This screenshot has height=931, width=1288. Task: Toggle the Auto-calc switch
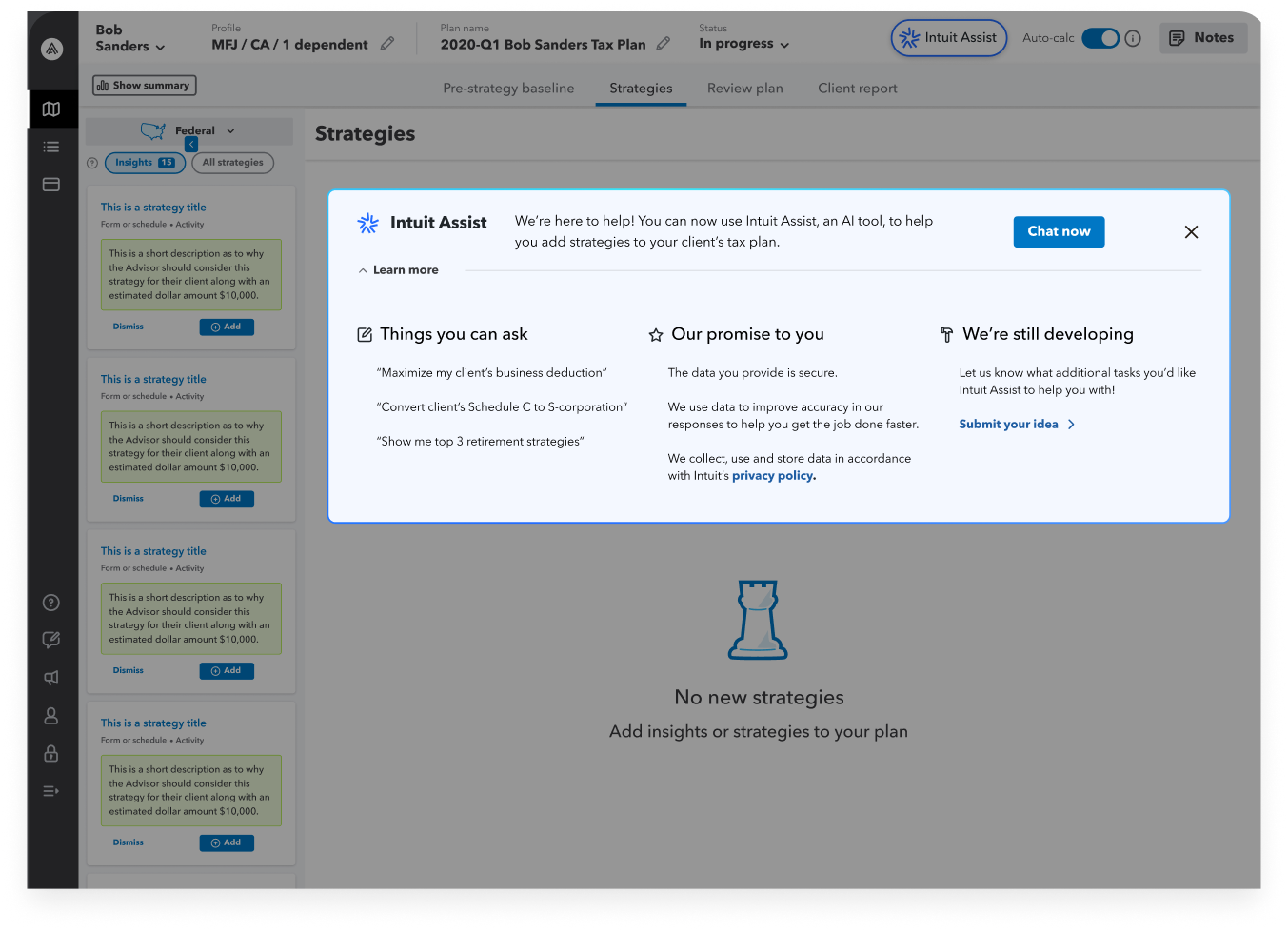click(1100, 38)
